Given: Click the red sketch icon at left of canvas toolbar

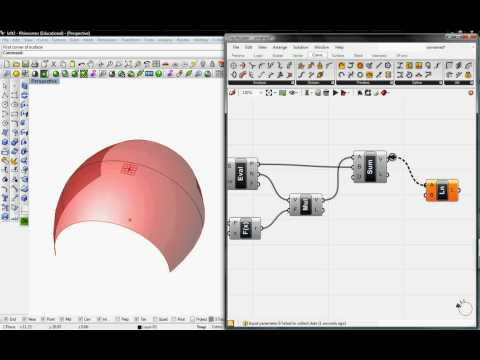Looking at the screenshot, I should pyautogui.click(x=232, y=92).
